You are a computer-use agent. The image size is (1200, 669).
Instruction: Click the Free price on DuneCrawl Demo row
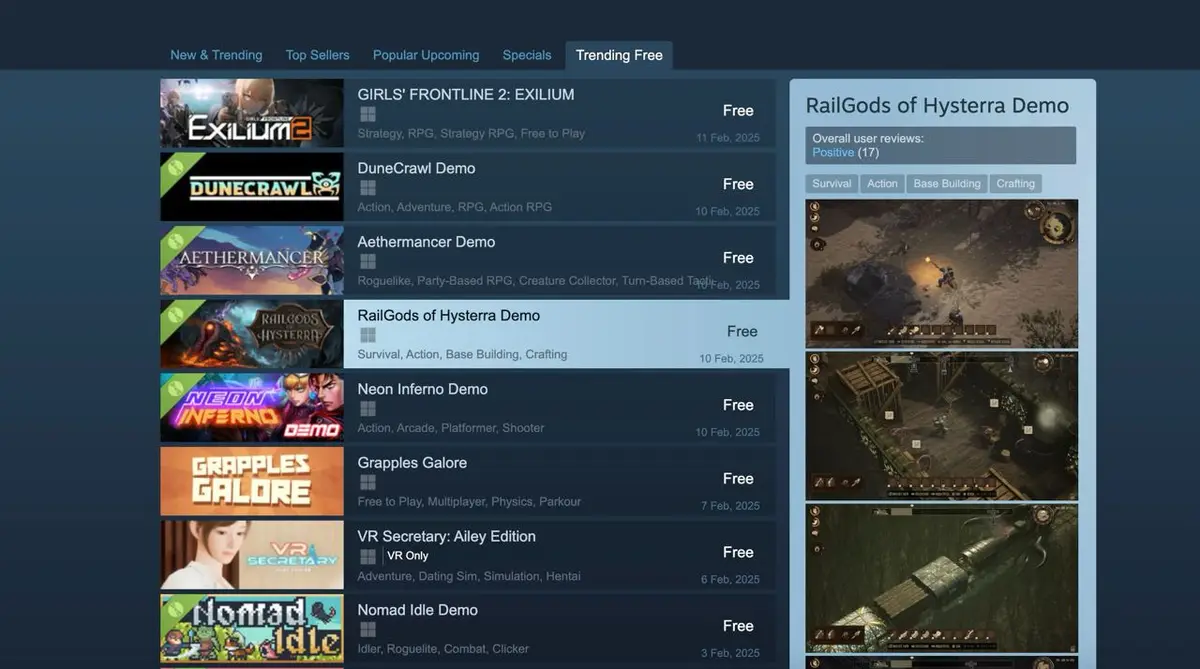click(738, 184)
